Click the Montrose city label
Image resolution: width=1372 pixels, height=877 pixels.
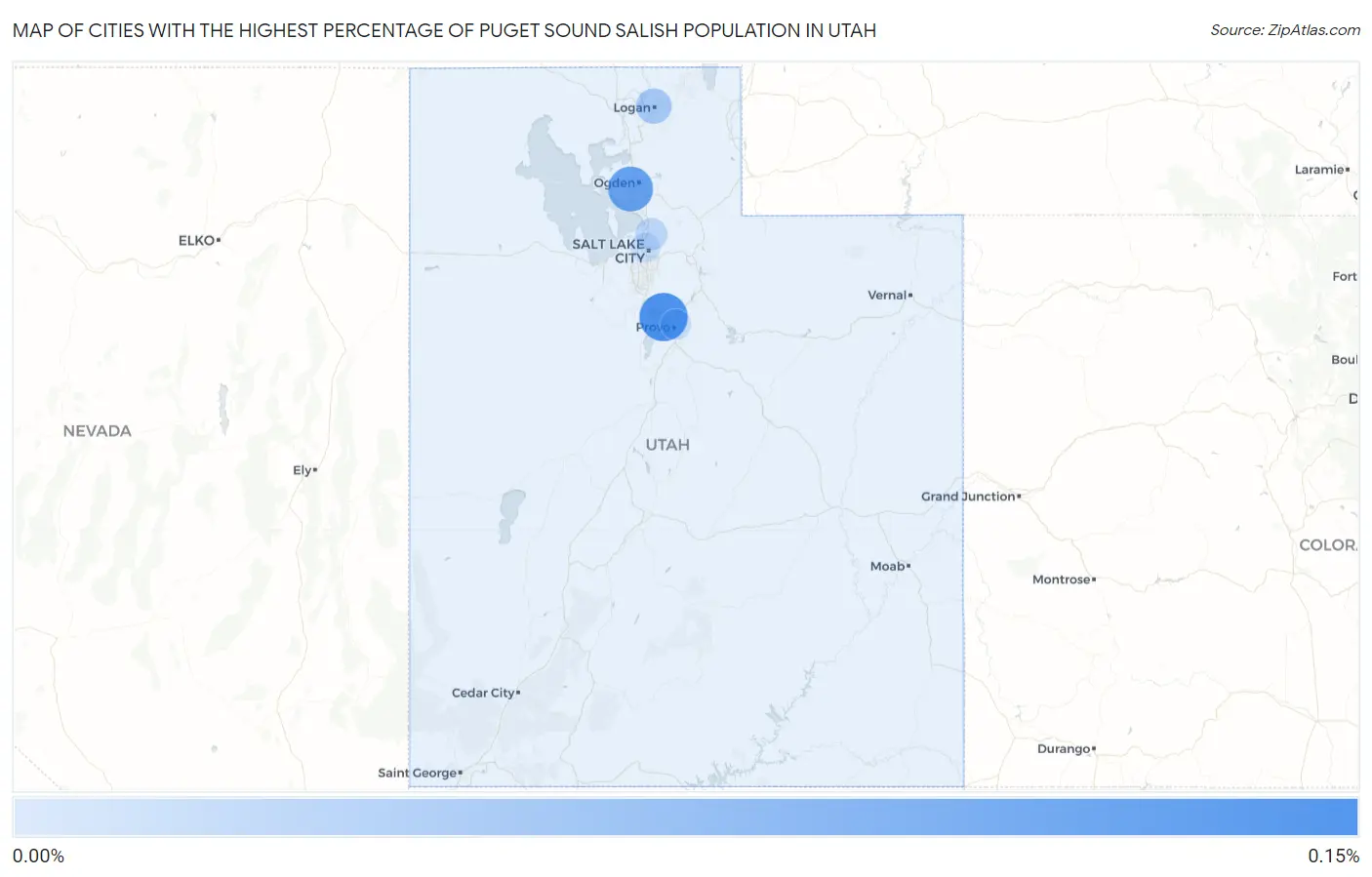pyautogui.click(x=1062, y=579)
